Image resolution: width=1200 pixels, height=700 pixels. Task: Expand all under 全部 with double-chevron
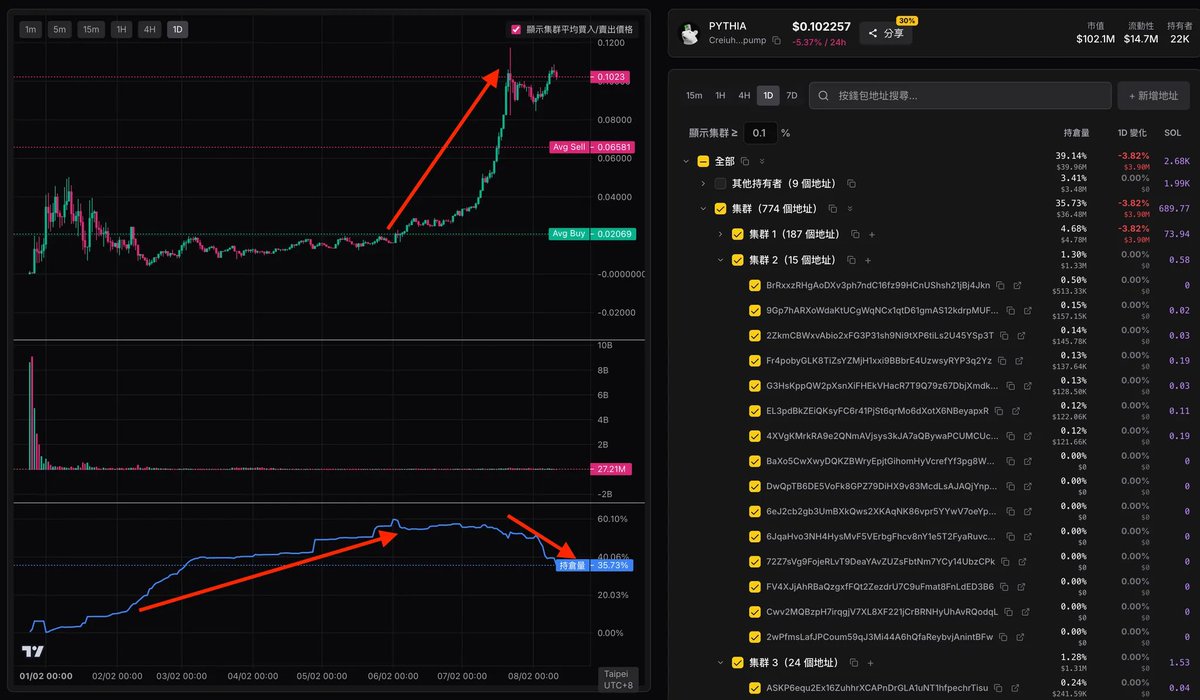click(x=762, y=161)
